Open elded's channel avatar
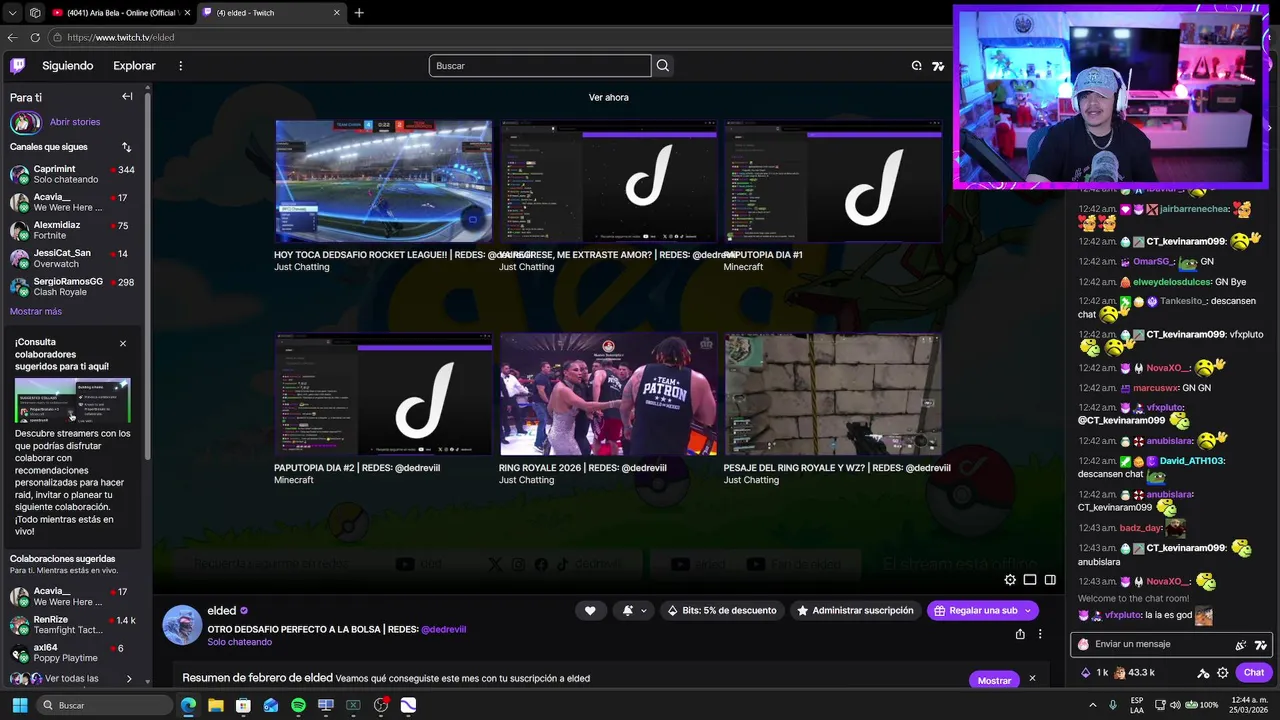The height and width of the screenshot is (720, 1280). (182, 624)
